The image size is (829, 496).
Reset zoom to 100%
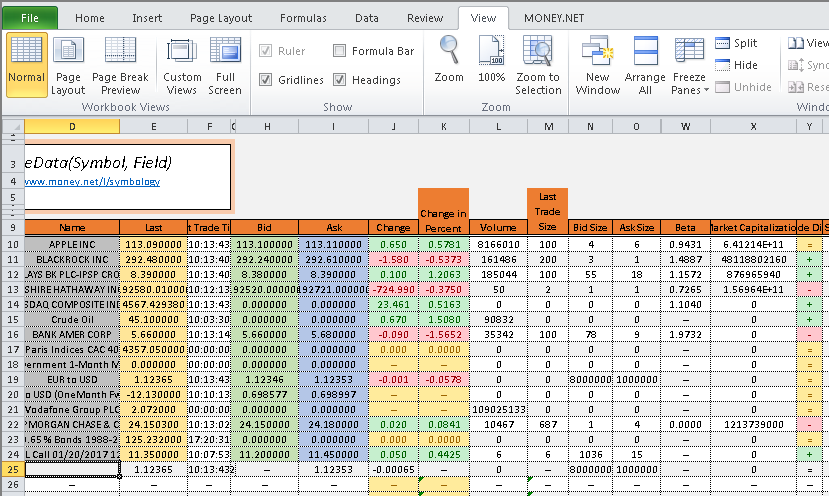coord(491,59)
